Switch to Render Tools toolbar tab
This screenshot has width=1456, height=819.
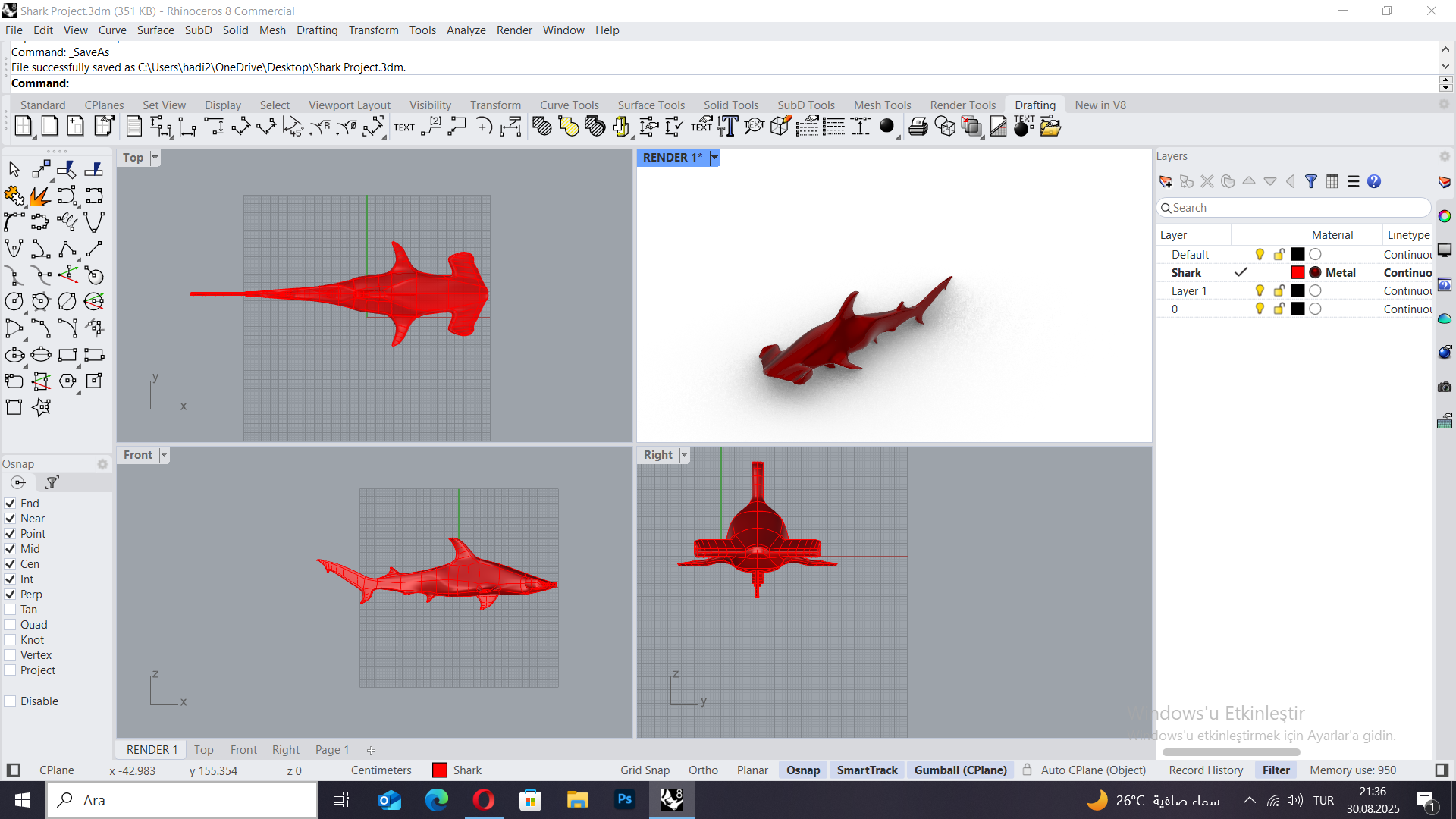tap(962, 105)
